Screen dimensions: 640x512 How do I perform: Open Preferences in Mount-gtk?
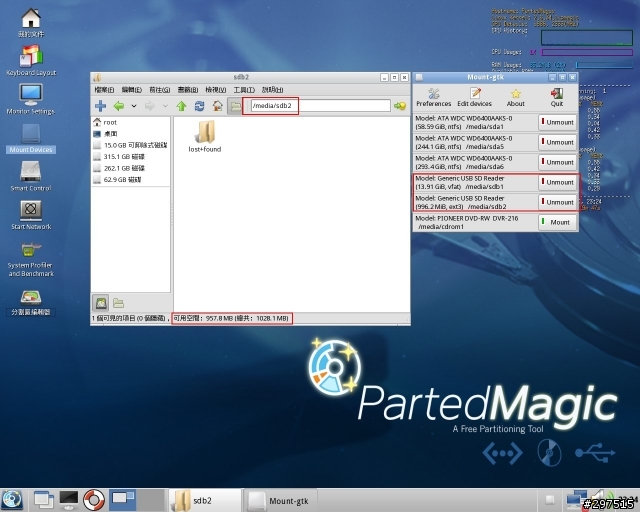tap(433, 97)
